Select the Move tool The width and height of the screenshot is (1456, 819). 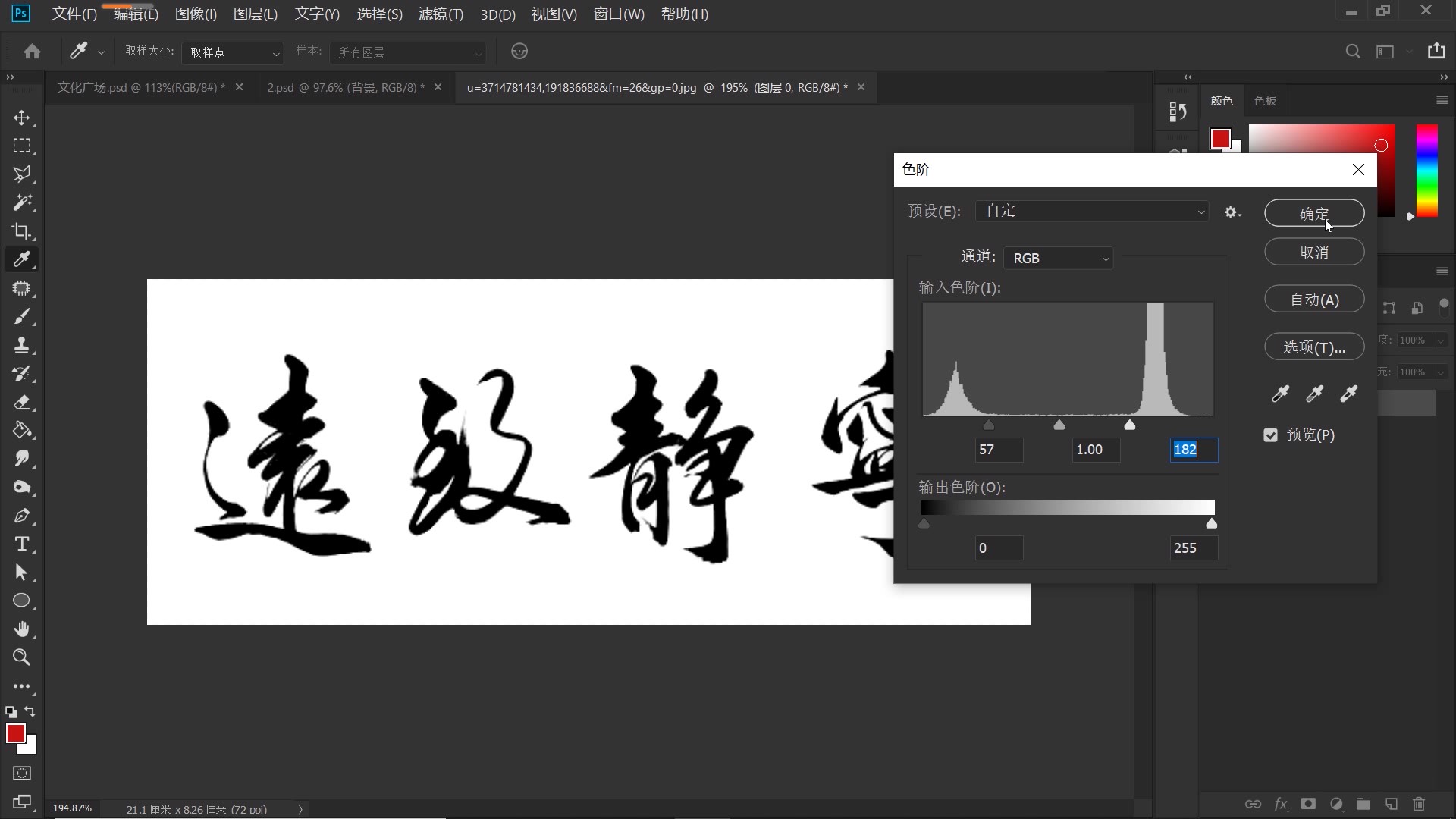point(23,118)
